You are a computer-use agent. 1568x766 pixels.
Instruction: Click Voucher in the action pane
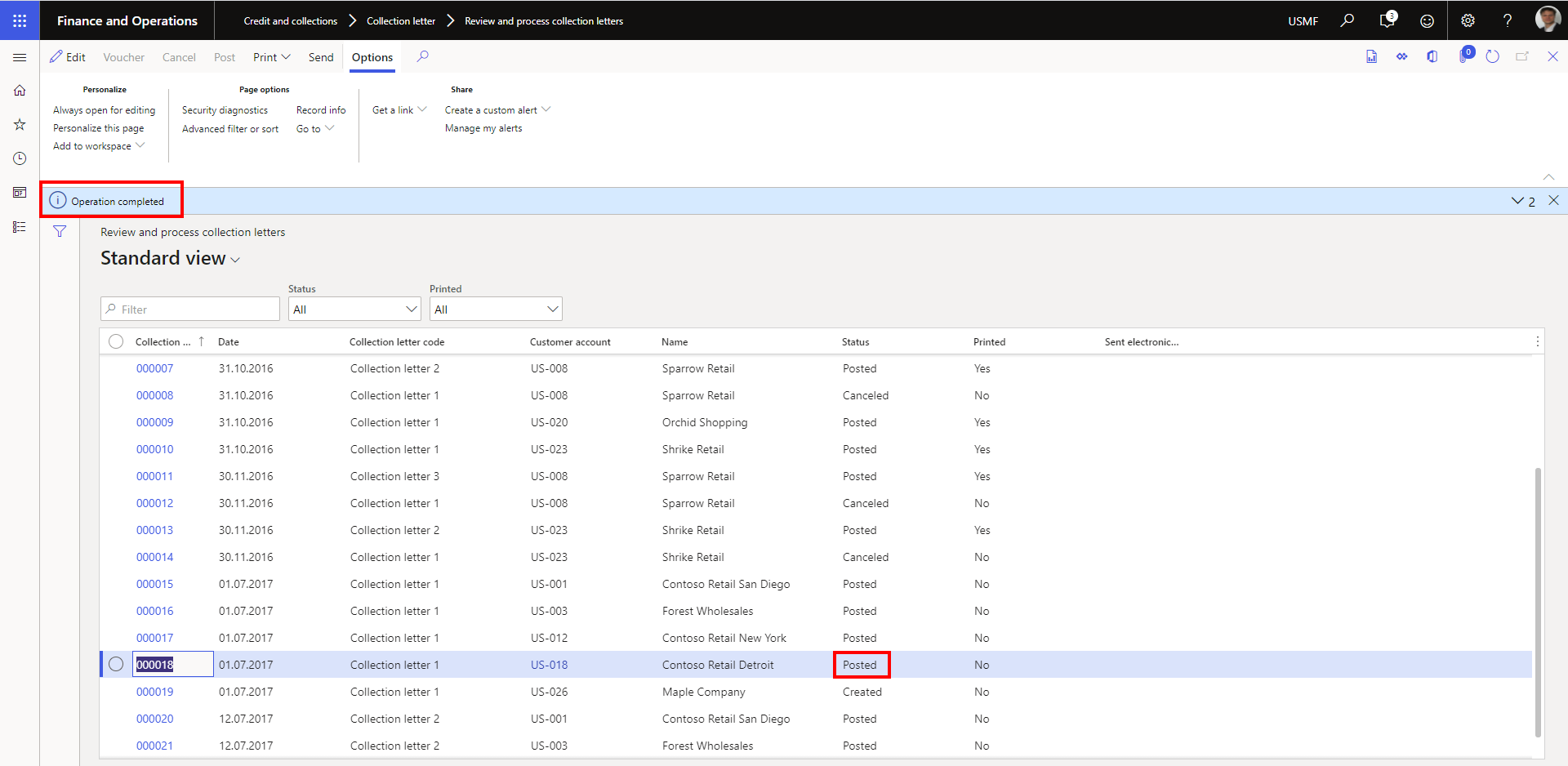123,57
